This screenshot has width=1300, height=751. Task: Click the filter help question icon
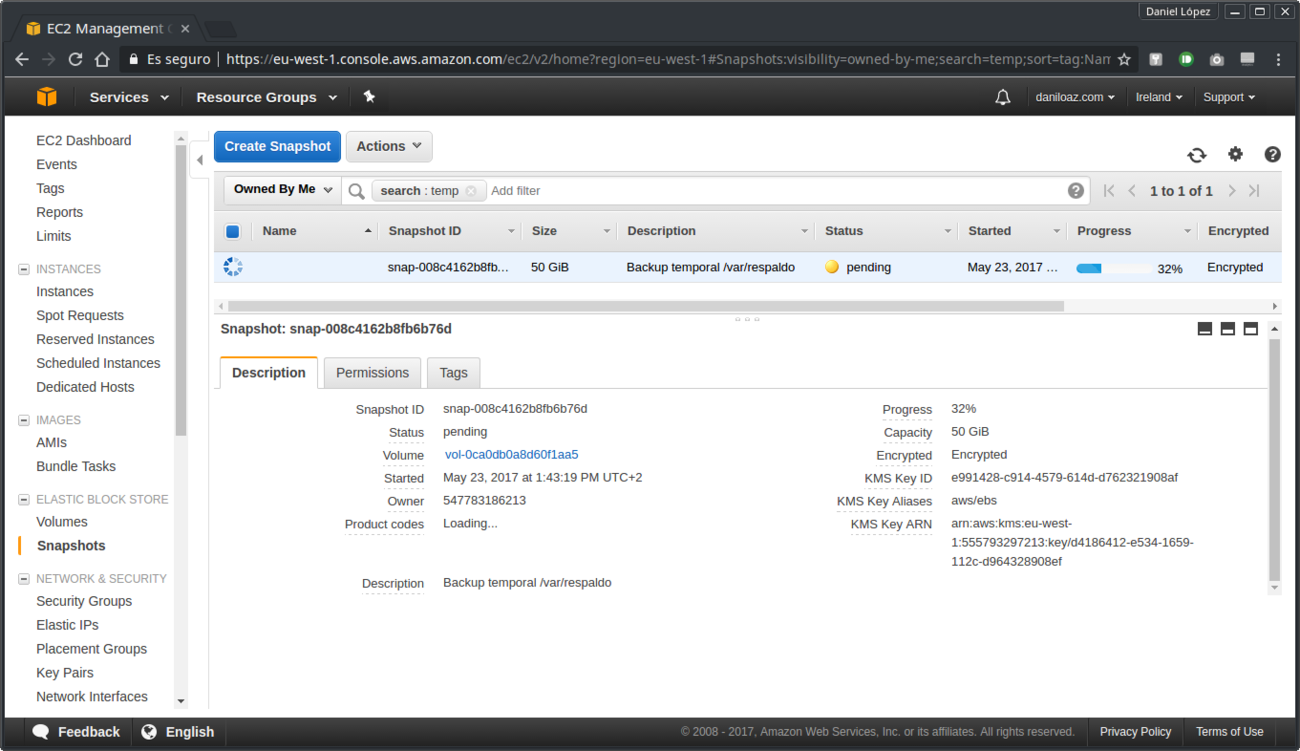1076,190
